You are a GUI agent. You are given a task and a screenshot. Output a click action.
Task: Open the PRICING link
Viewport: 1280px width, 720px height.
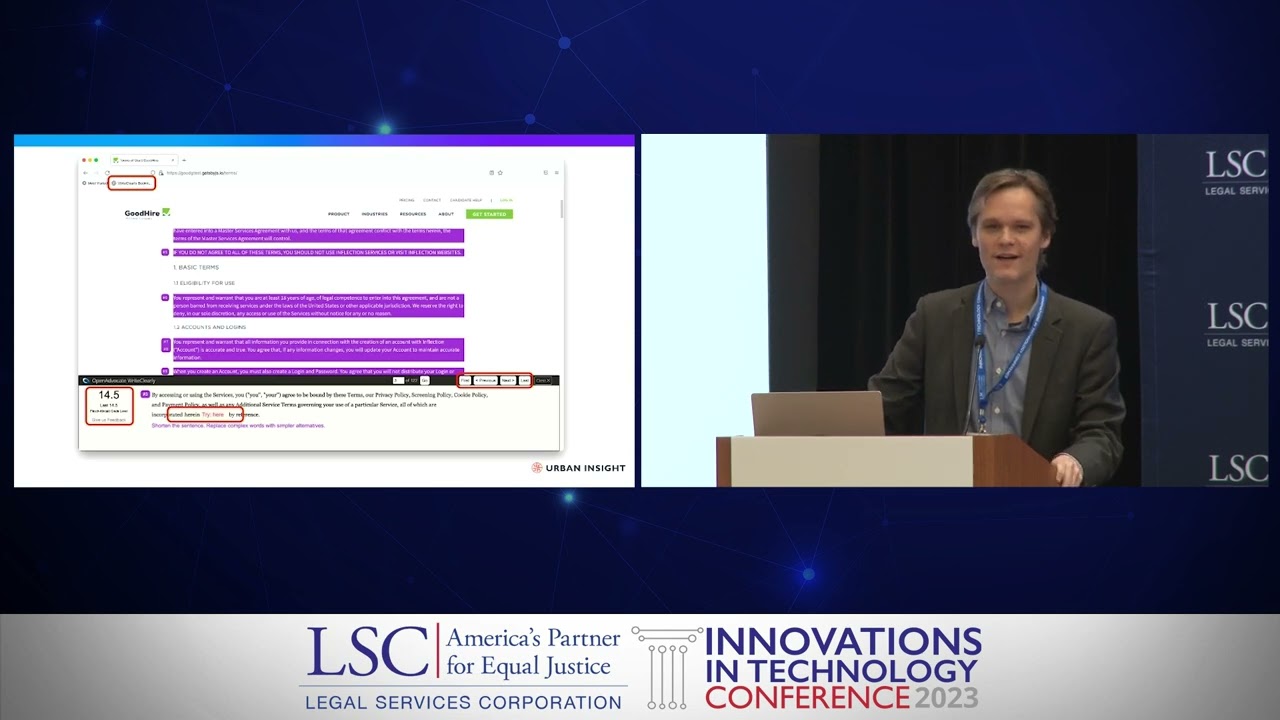click(407, 200)
